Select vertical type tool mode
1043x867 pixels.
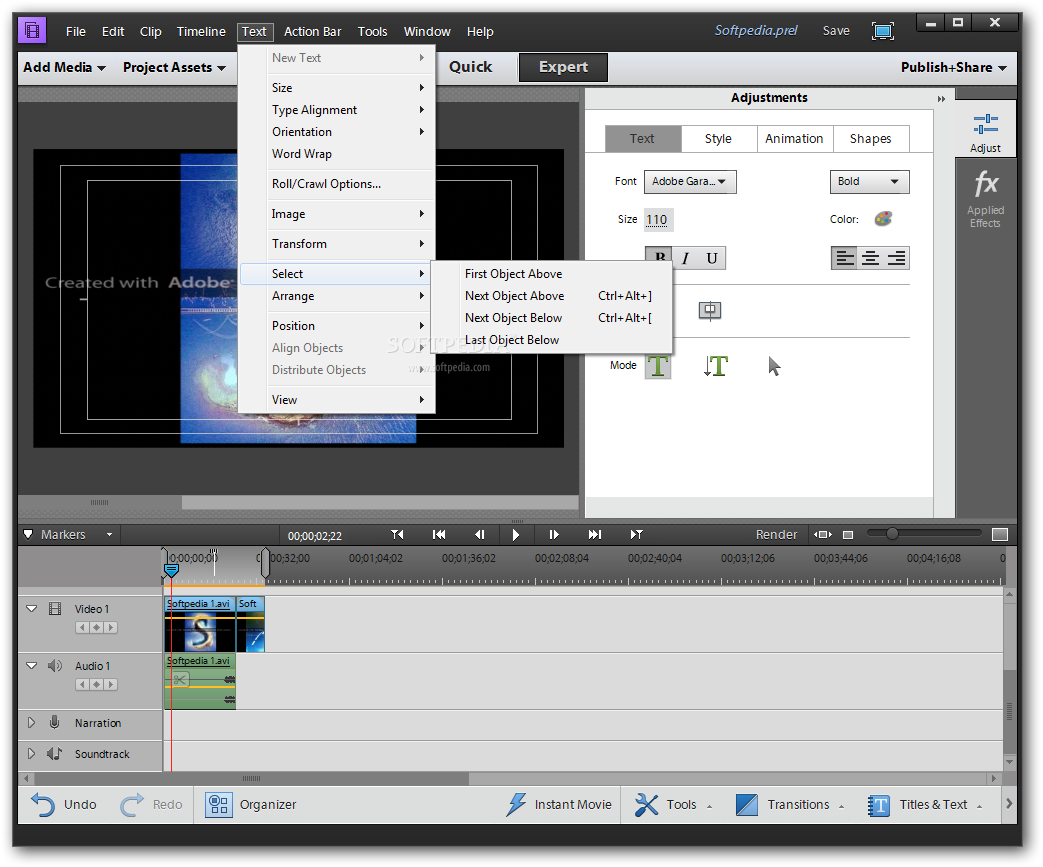point(716,365)
